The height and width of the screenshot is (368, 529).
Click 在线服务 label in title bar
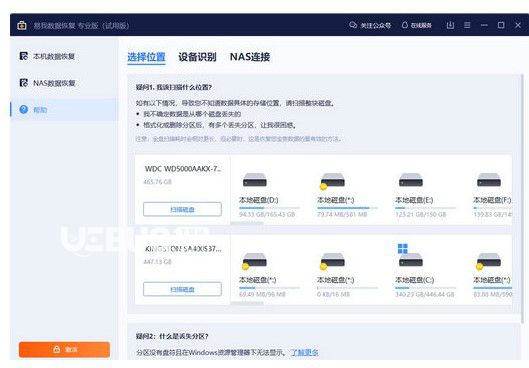click(x=421, y=25)
